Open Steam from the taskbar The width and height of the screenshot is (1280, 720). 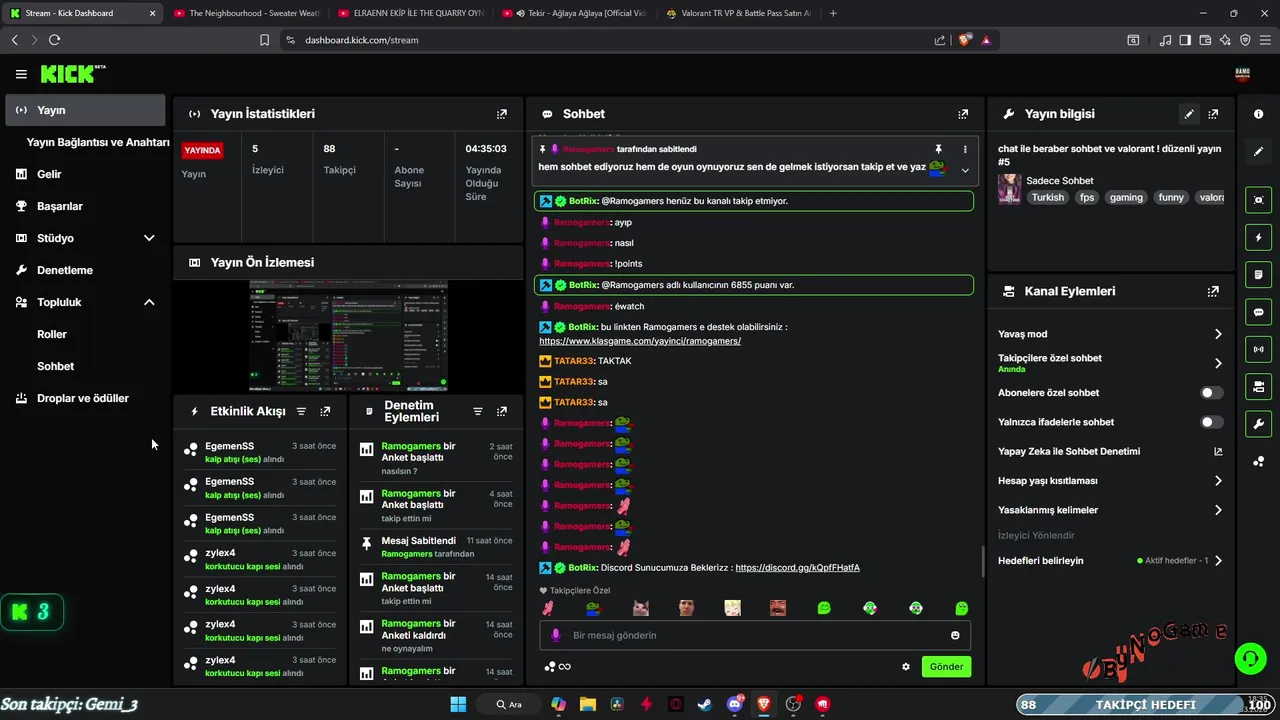[x=705, y=704]
